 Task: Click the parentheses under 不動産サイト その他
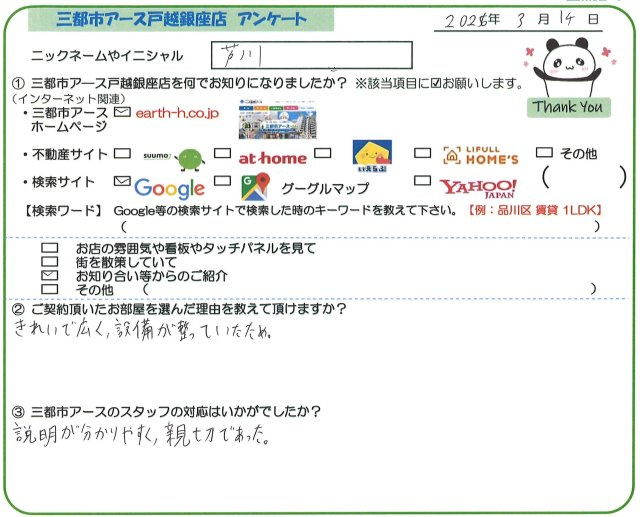tap(584, 178)
